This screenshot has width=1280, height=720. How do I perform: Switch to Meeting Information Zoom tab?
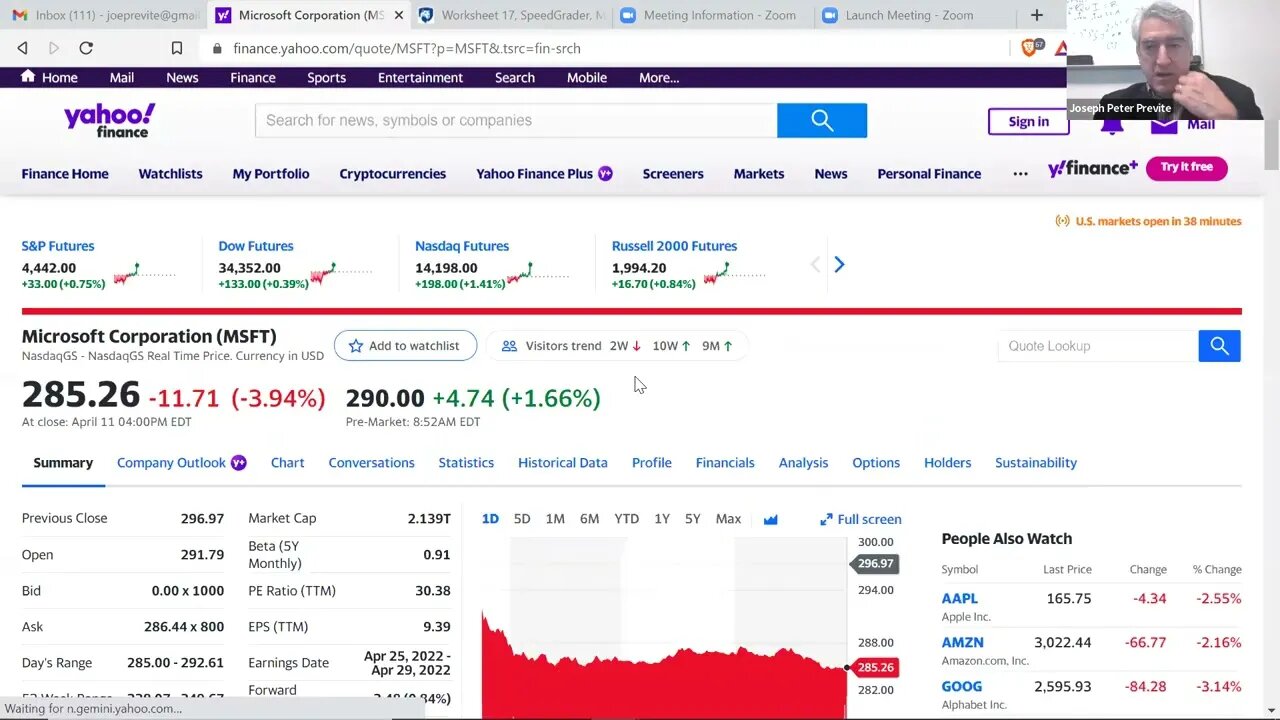coord(710,15)
